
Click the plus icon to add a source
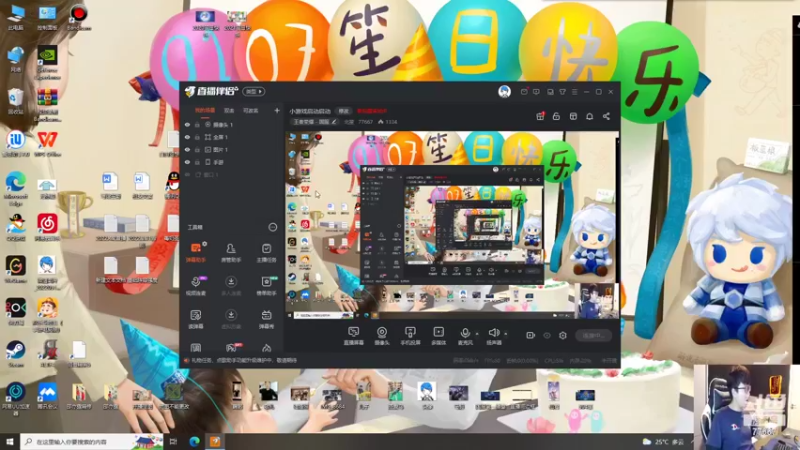[277, 110]
